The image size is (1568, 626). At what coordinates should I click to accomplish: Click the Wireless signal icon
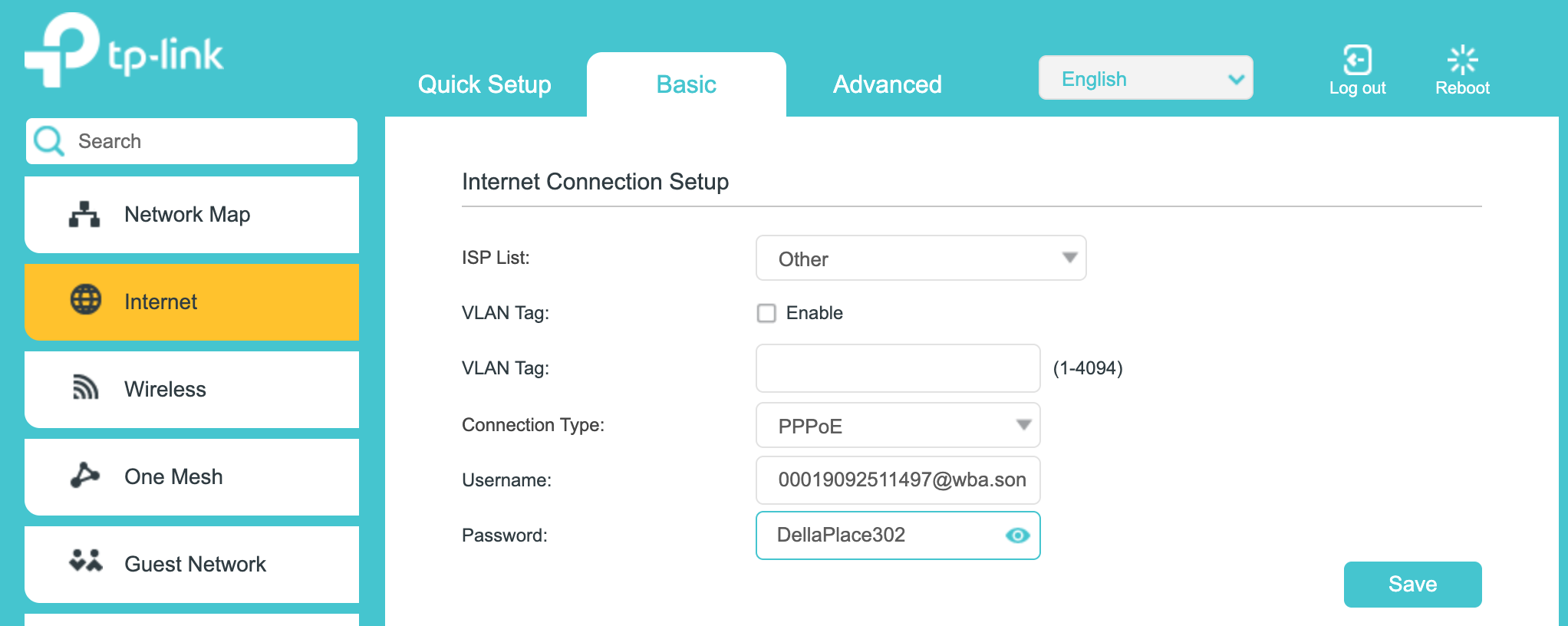(x=85, y=388)
